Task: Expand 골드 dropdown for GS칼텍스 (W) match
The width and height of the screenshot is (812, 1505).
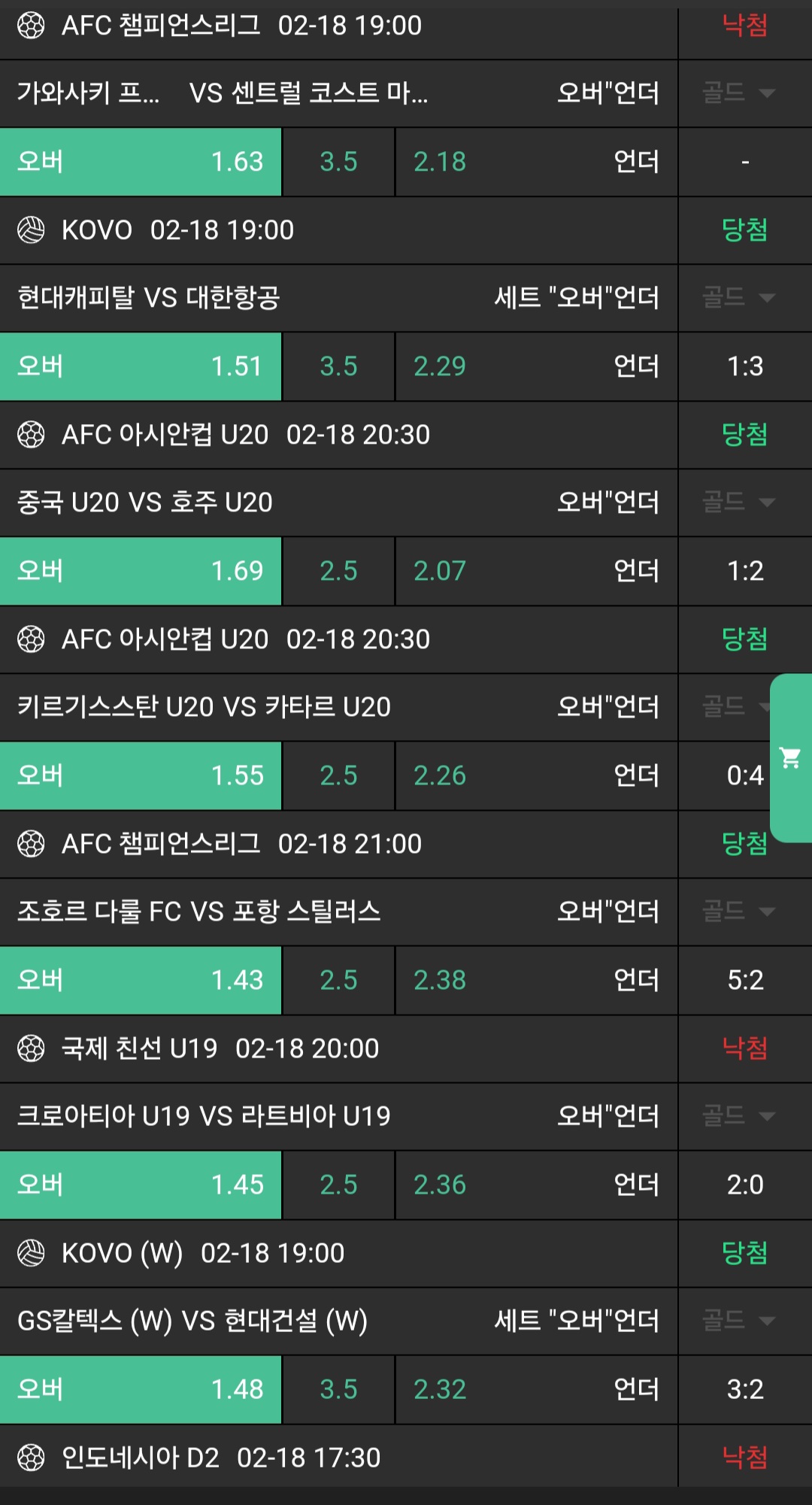Action: click(738, 1321)
